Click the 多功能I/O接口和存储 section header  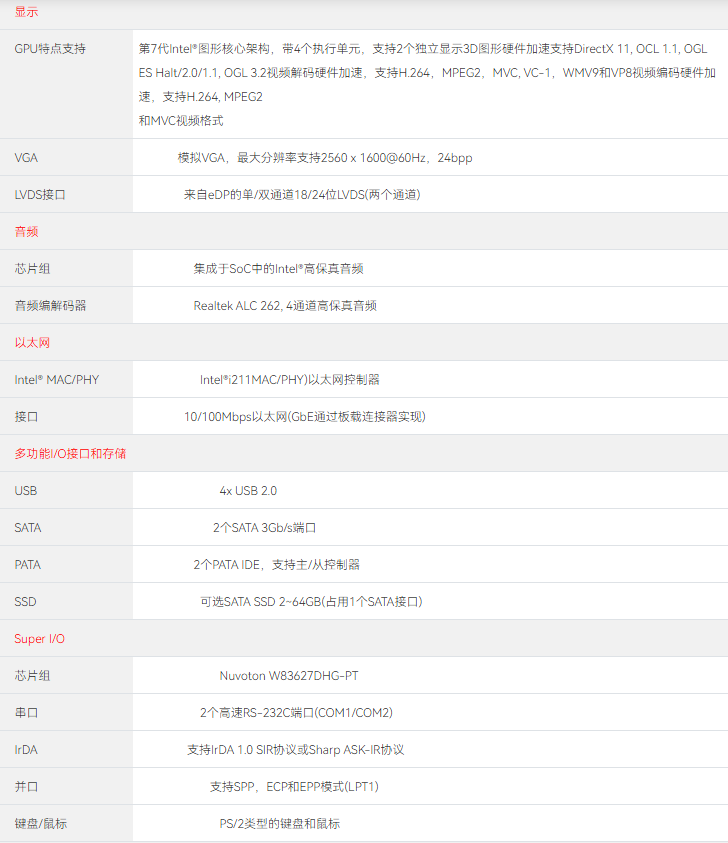[70, 454]
